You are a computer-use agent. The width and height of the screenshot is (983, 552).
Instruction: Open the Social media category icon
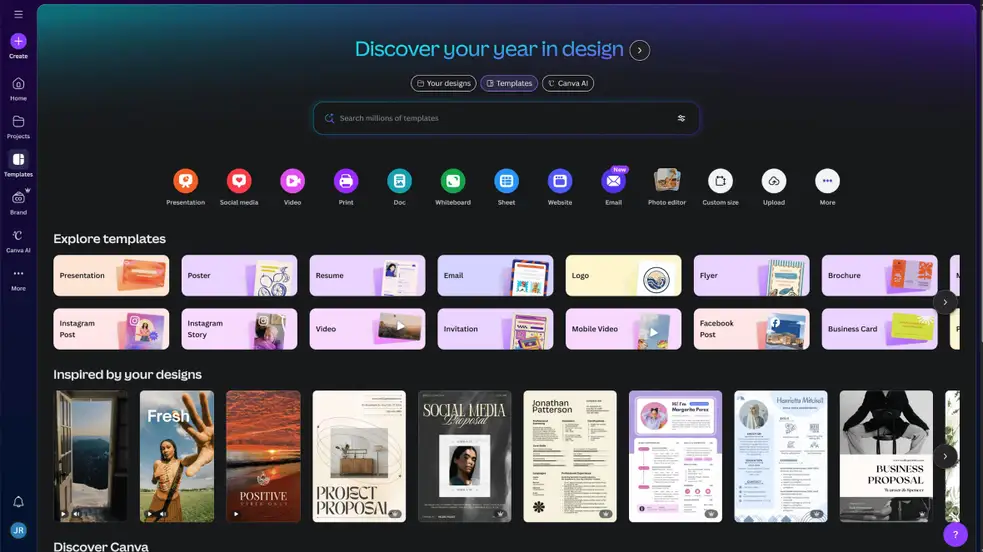tap(238, 181)
